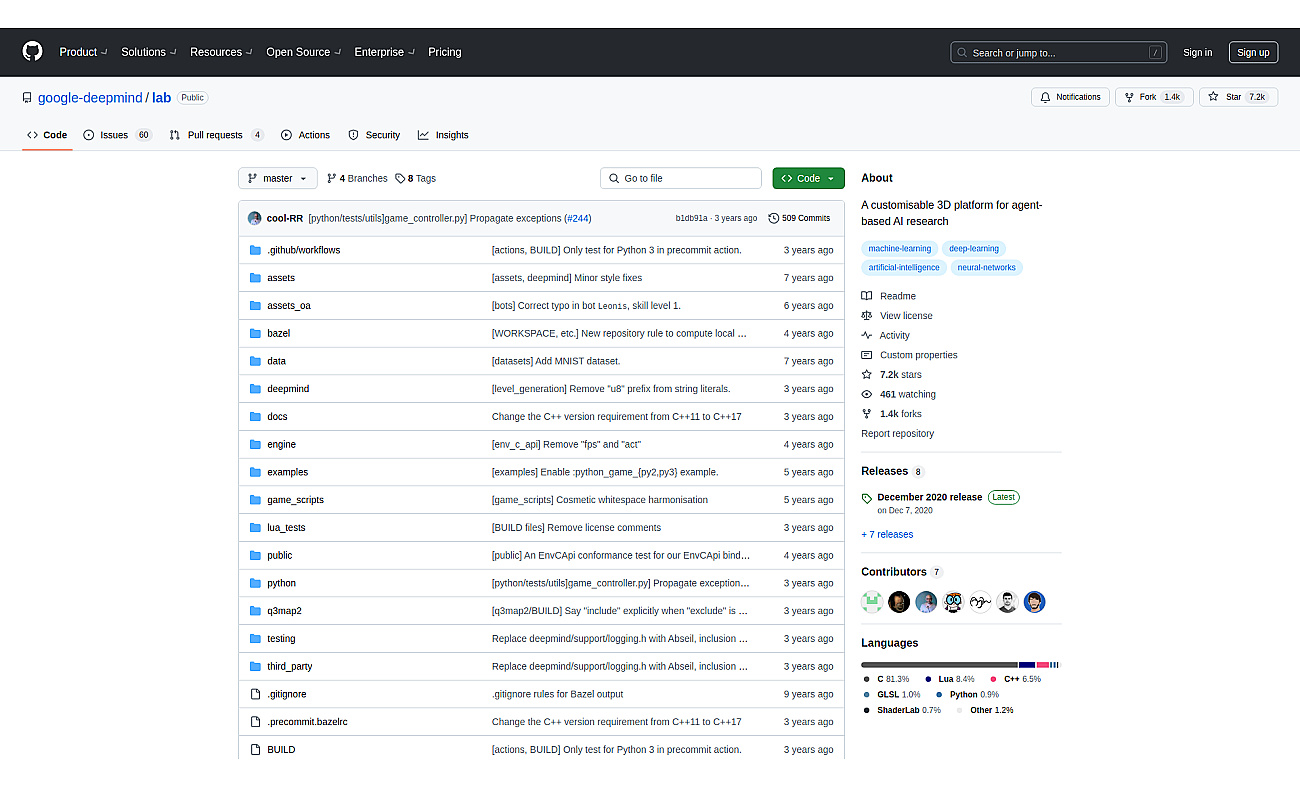1300x788 pixels.
Task: View the + 7 releases link
Action: (887, 535)
